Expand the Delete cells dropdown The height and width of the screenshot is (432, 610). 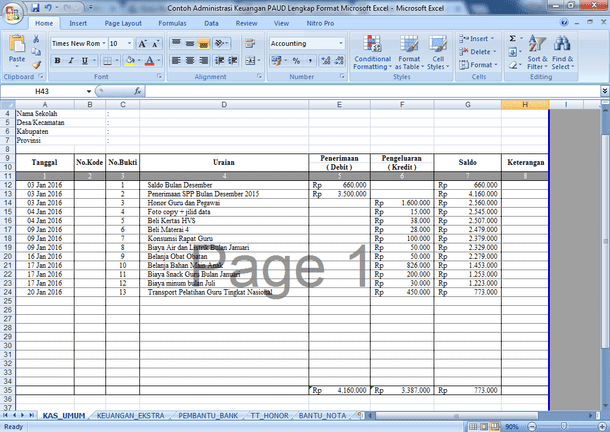(495, 52)
